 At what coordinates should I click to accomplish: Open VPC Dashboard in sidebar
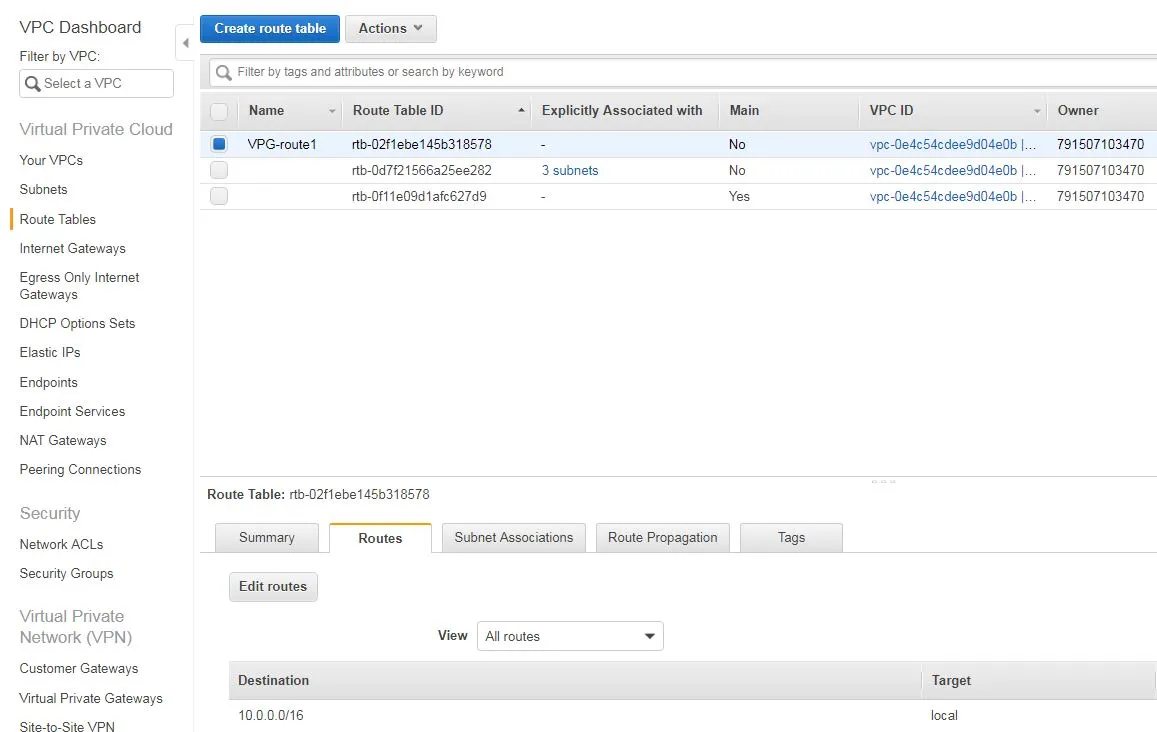(x=80, y=27)
